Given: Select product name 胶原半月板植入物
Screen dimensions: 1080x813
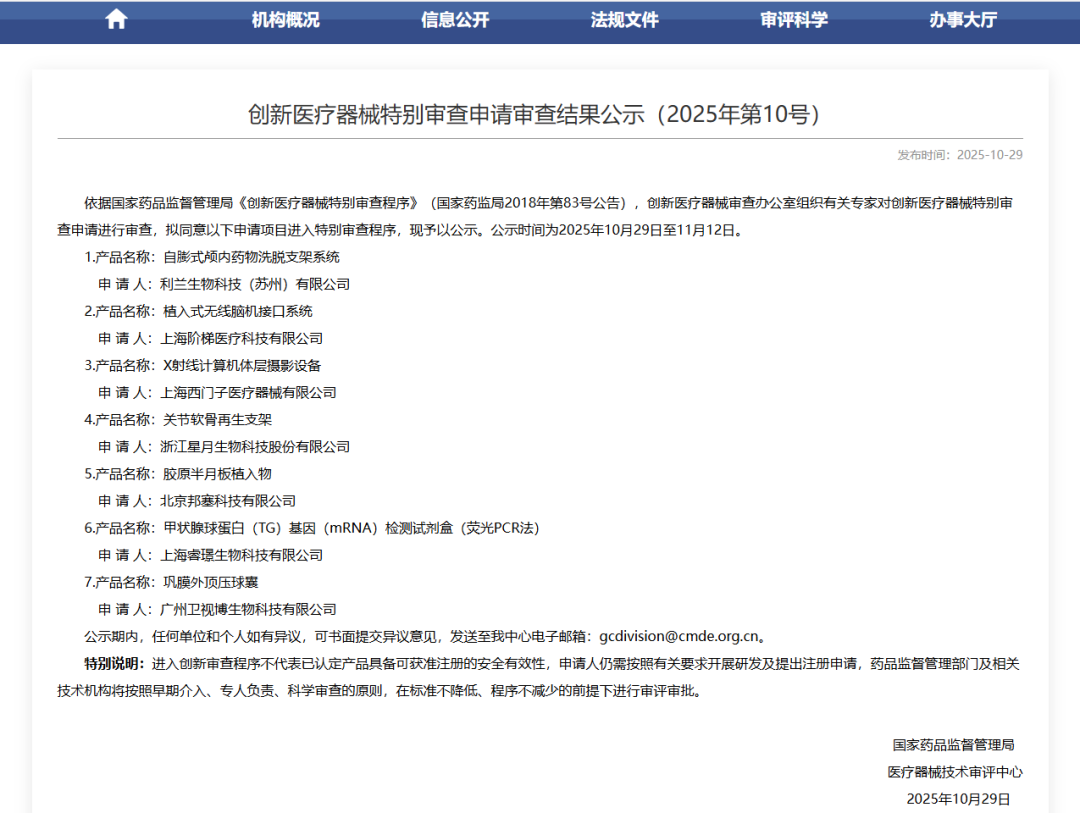Looking at the screenshot, I should click(x=218, y=474).
